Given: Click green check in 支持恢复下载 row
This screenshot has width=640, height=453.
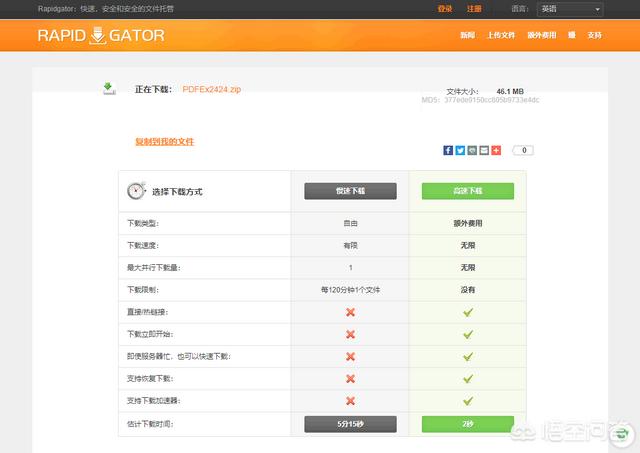Looking at the screenshot, I should coord(468,379).
